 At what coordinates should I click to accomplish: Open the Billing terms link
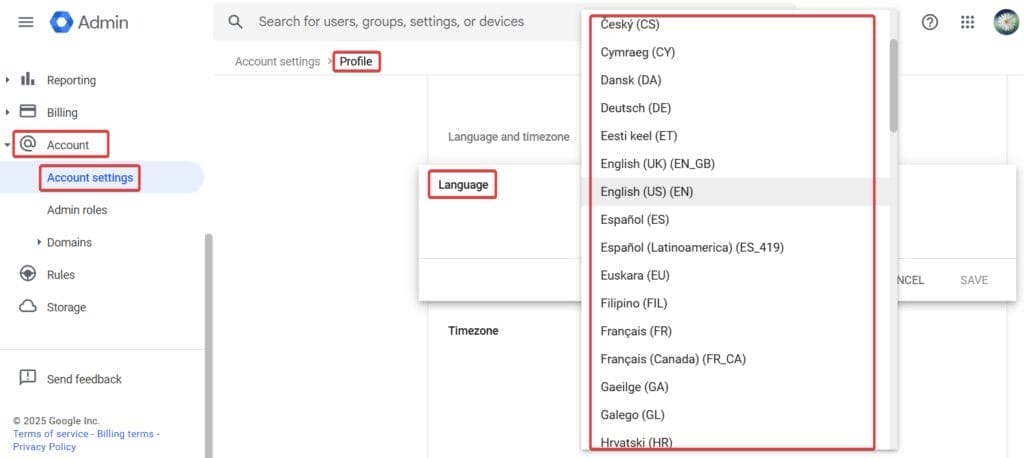[x=125, y=434]
